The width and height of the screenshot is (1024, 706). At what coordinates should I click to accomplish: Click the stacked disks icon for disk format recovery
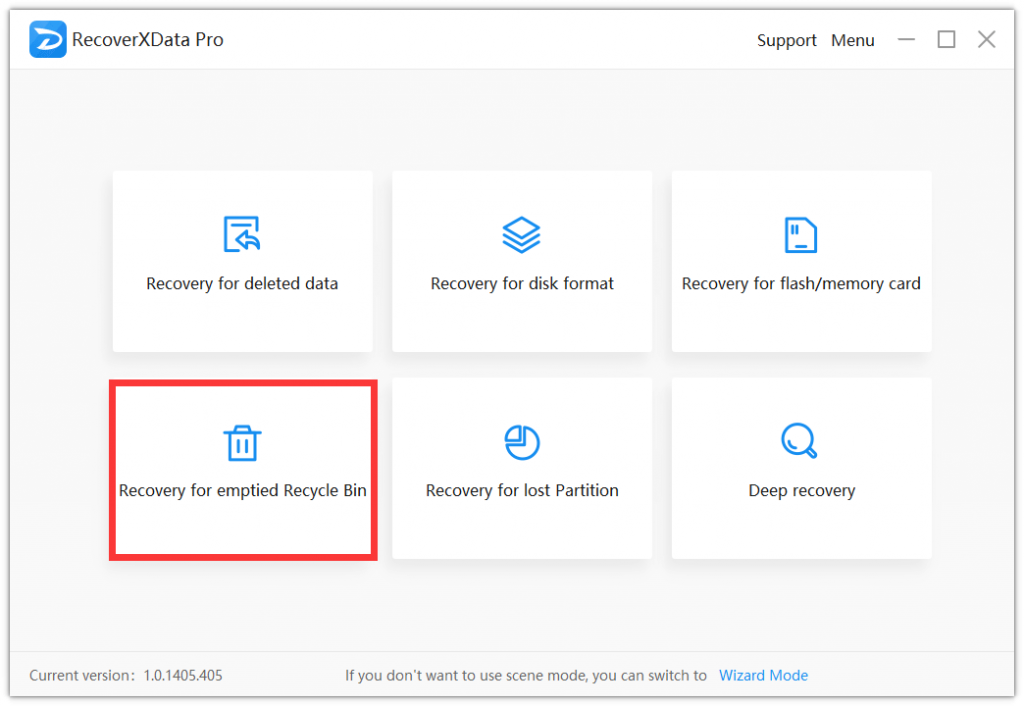[521, 233]
